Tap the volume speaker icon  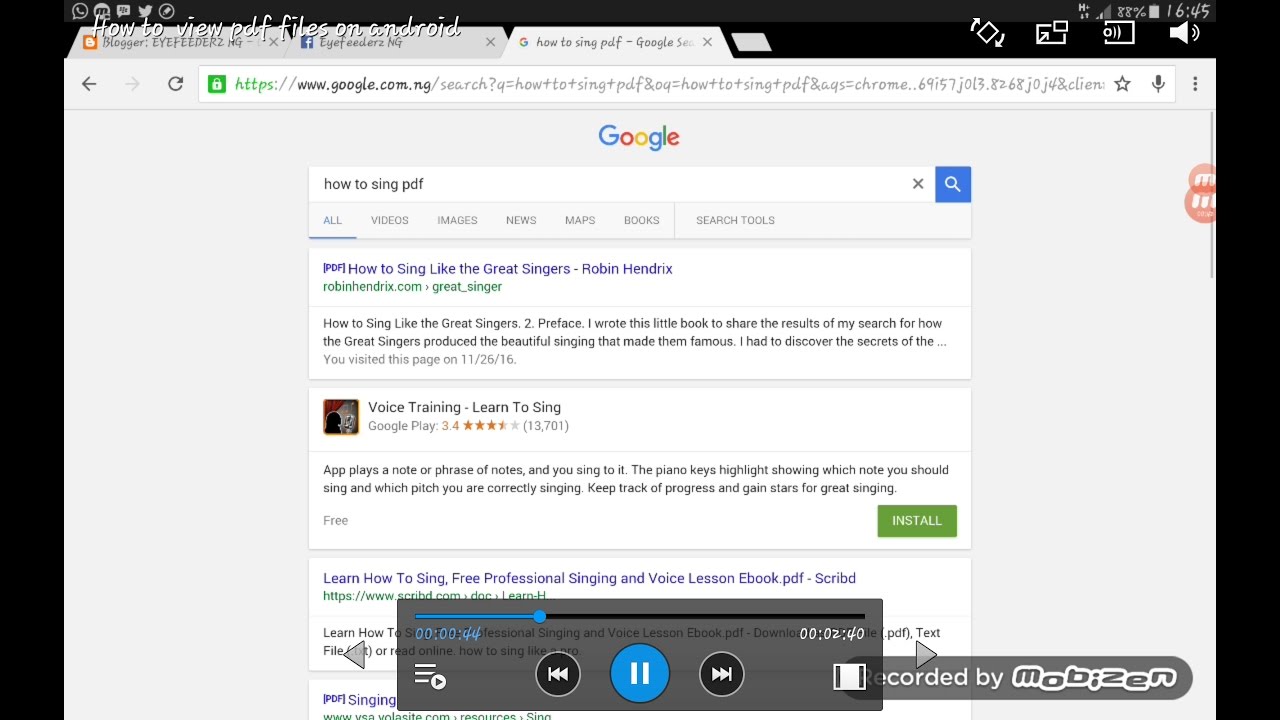[1184, 32]
